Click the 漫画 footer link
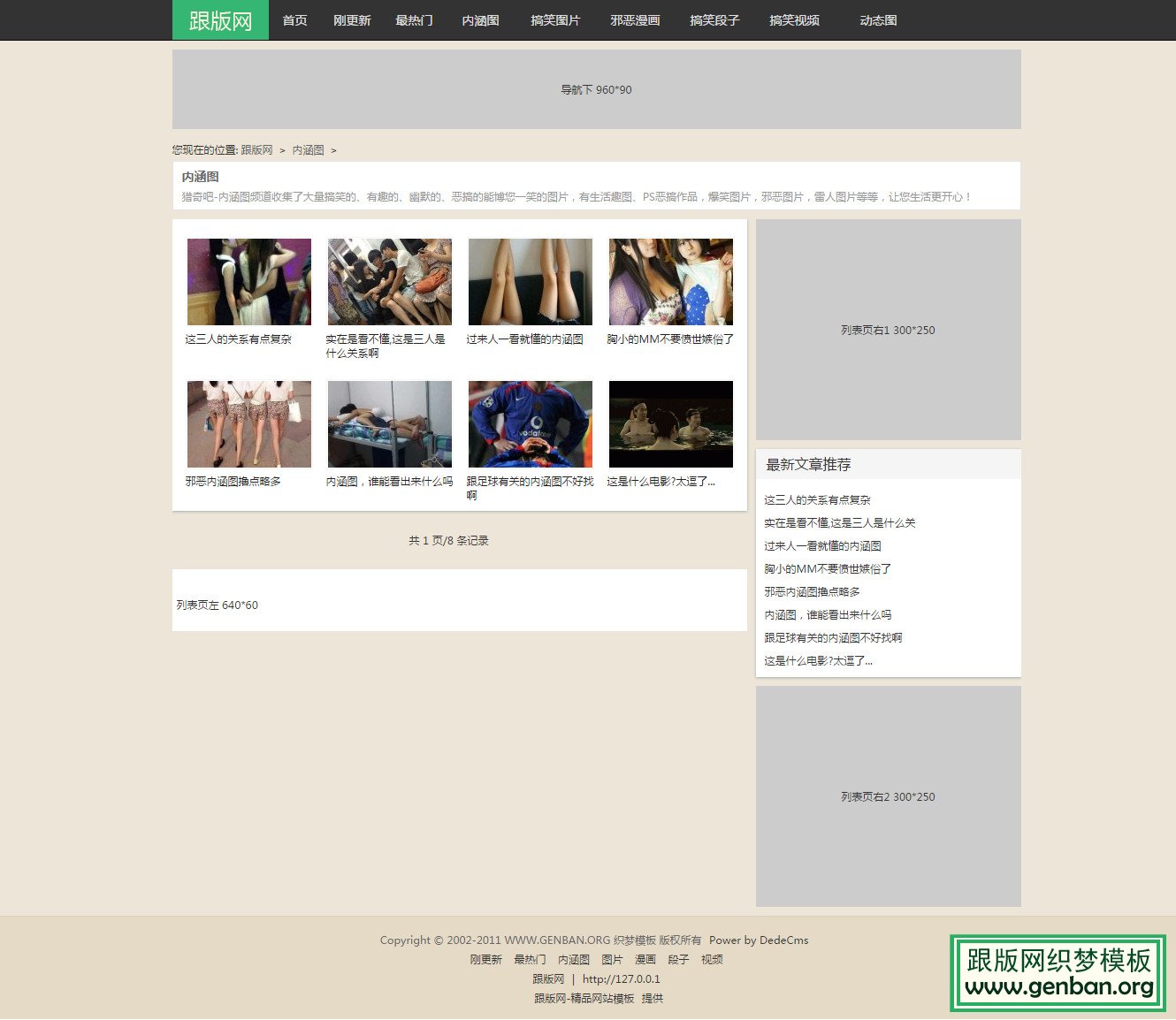Screen dimensions: 1176x1020 coord(645,959)
